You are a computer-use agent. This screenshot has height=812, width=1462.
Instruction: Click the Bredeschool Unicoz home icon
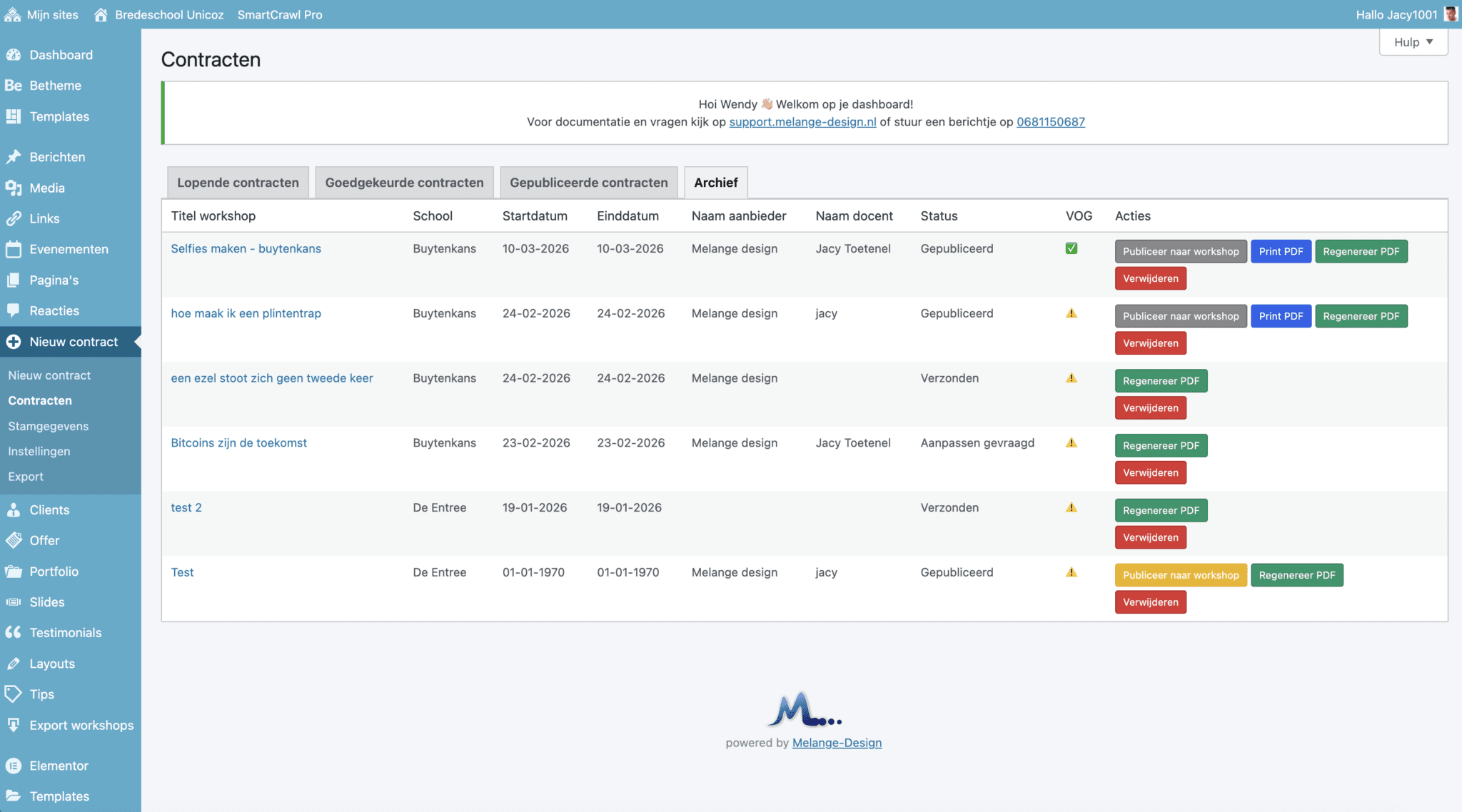click(x=101, y=14)
